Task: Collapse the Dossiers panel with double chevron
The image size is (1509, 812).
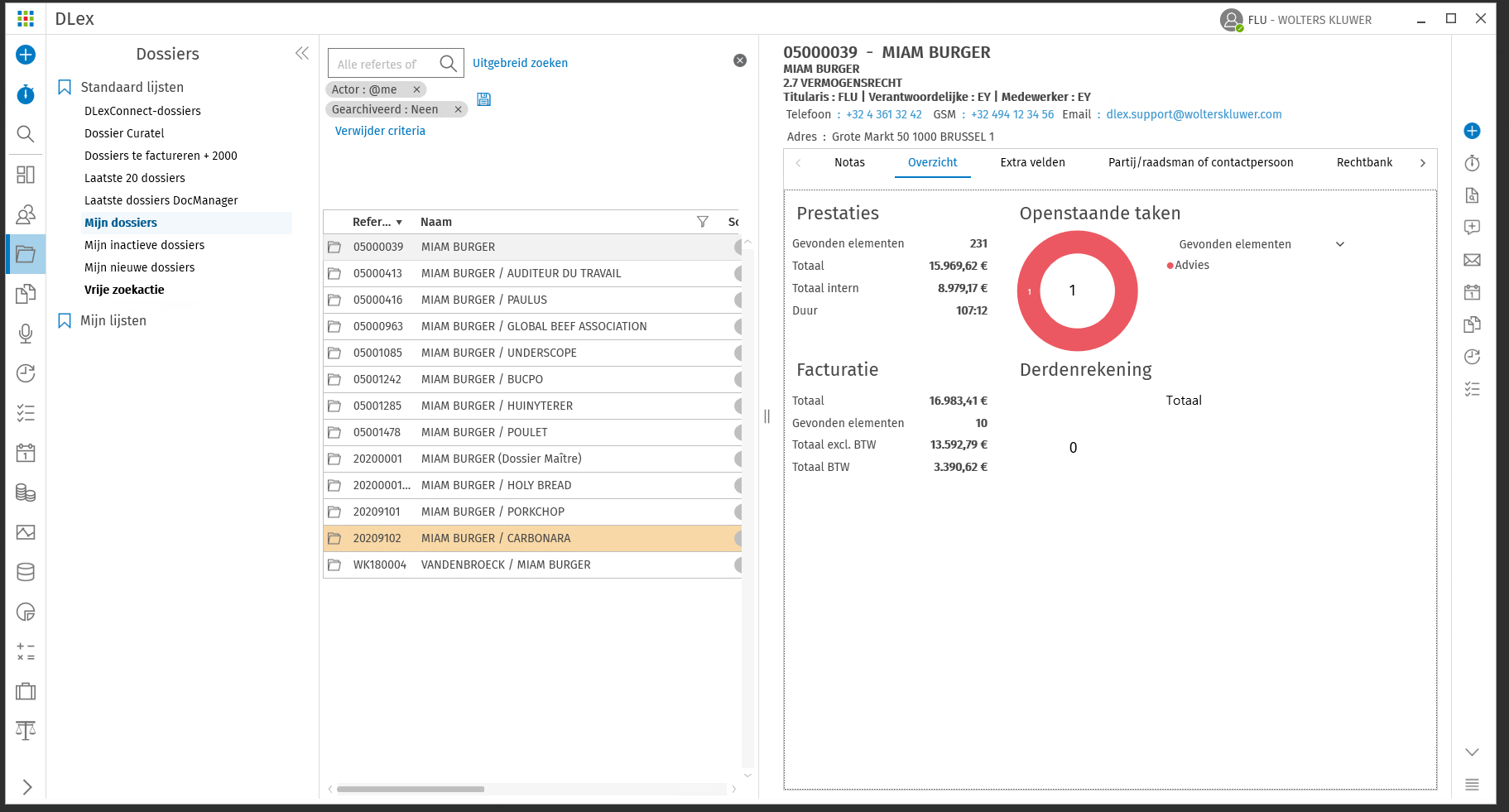Action: tap(302, 54)
